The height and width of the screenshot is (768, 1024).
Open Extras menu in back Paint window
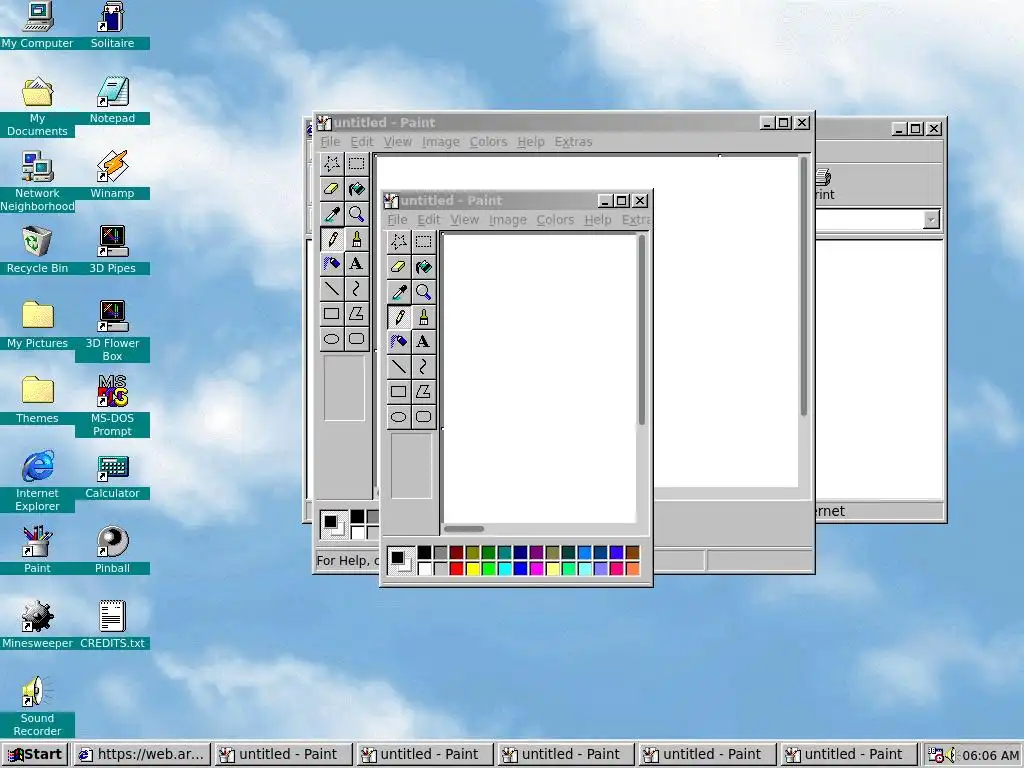(573, 142)
